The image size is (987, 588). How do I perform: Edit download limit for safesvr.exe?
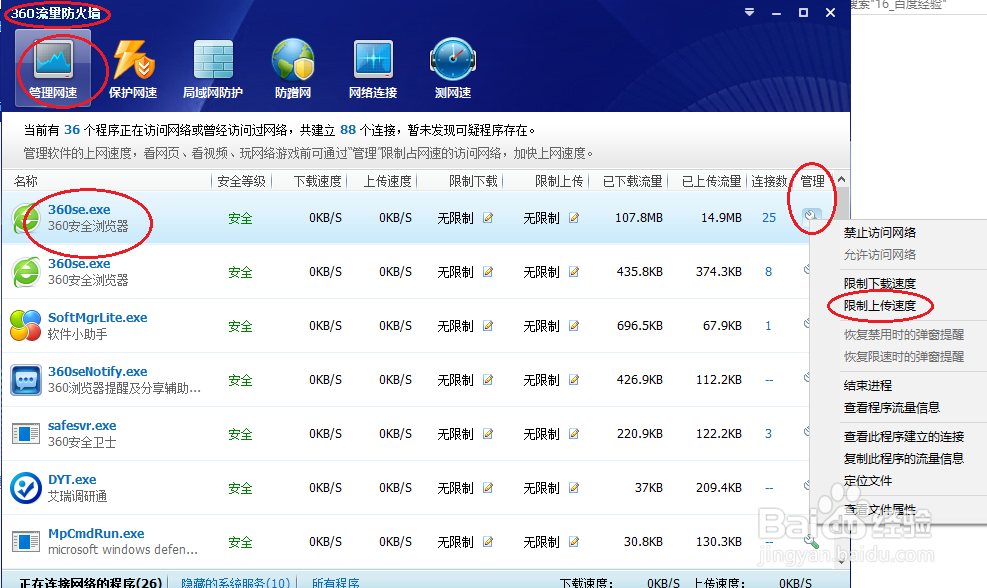[488, 434]
